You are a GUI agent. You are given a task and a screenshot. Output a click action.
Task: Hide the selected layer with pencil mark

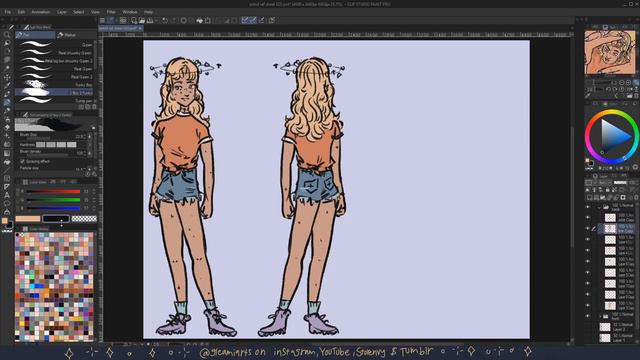click(x=588, y=229)
